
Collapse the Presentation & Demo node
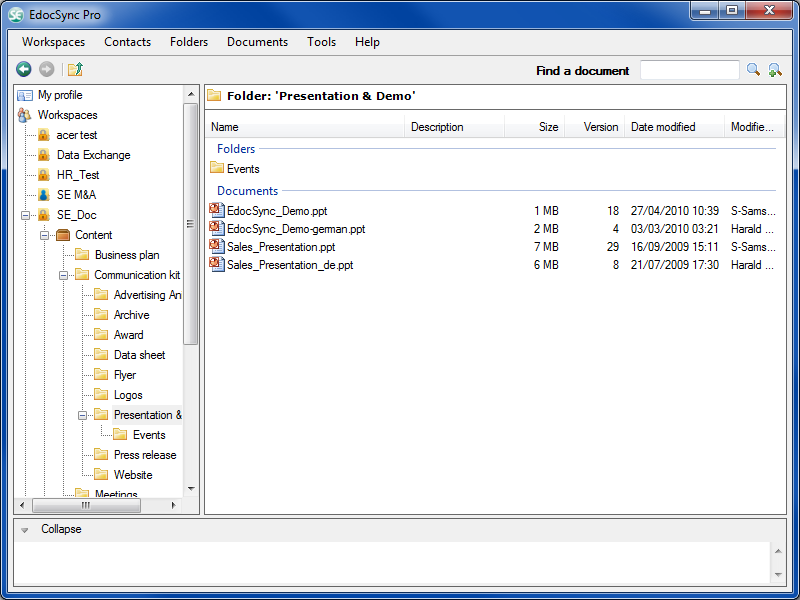click(x=82, y=415)
